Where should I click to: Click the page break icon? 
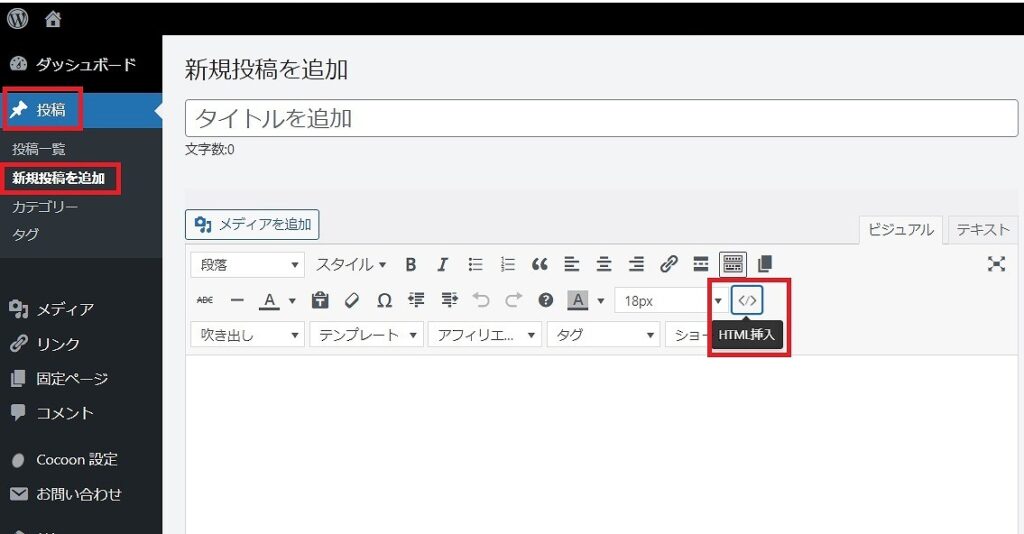[765, 264]
